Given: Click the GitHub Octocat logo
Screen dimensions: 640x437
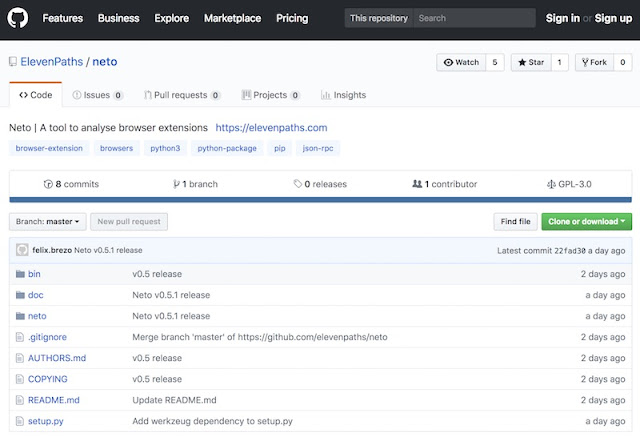Looking at the screenshot, I should pos(18,18).
